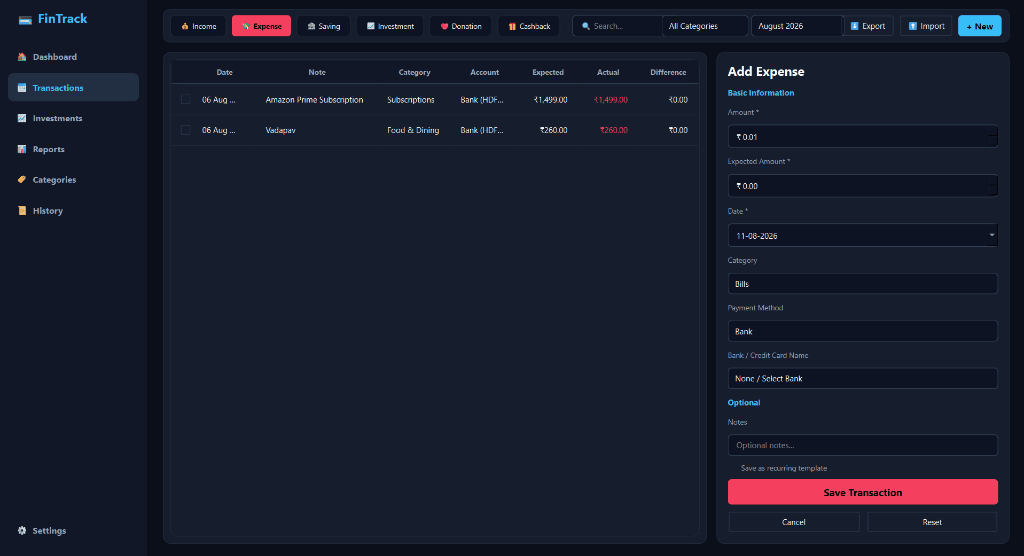This screenshot has width=1024, height=556.
Task: Click the download arrow icon on Export
Action: [x=854, y=26]
